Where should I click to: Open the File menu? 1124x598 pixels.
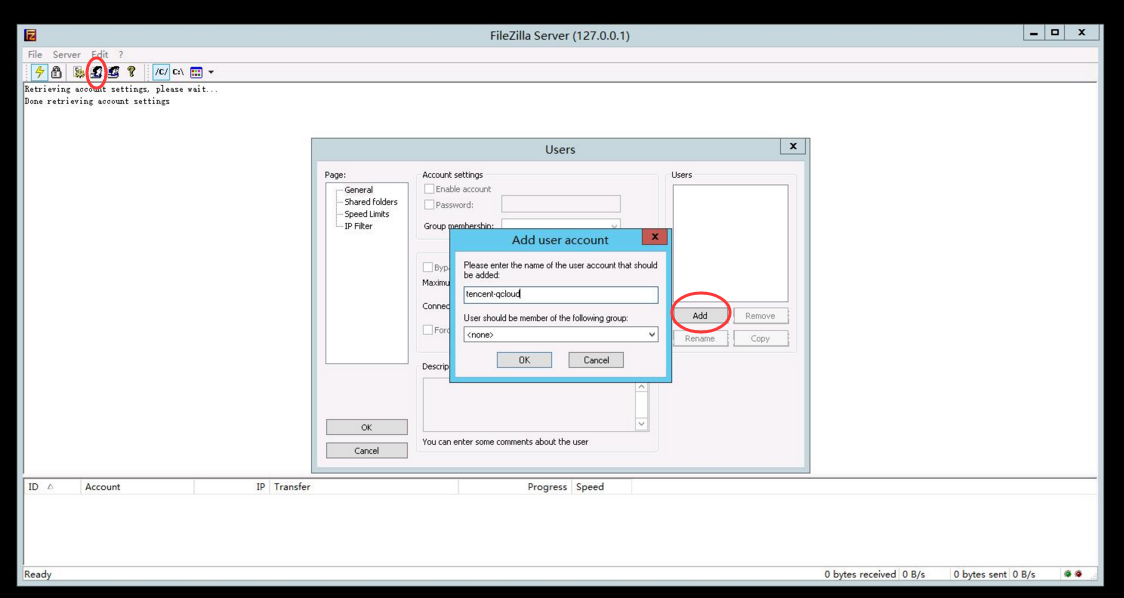pos(35,55)
